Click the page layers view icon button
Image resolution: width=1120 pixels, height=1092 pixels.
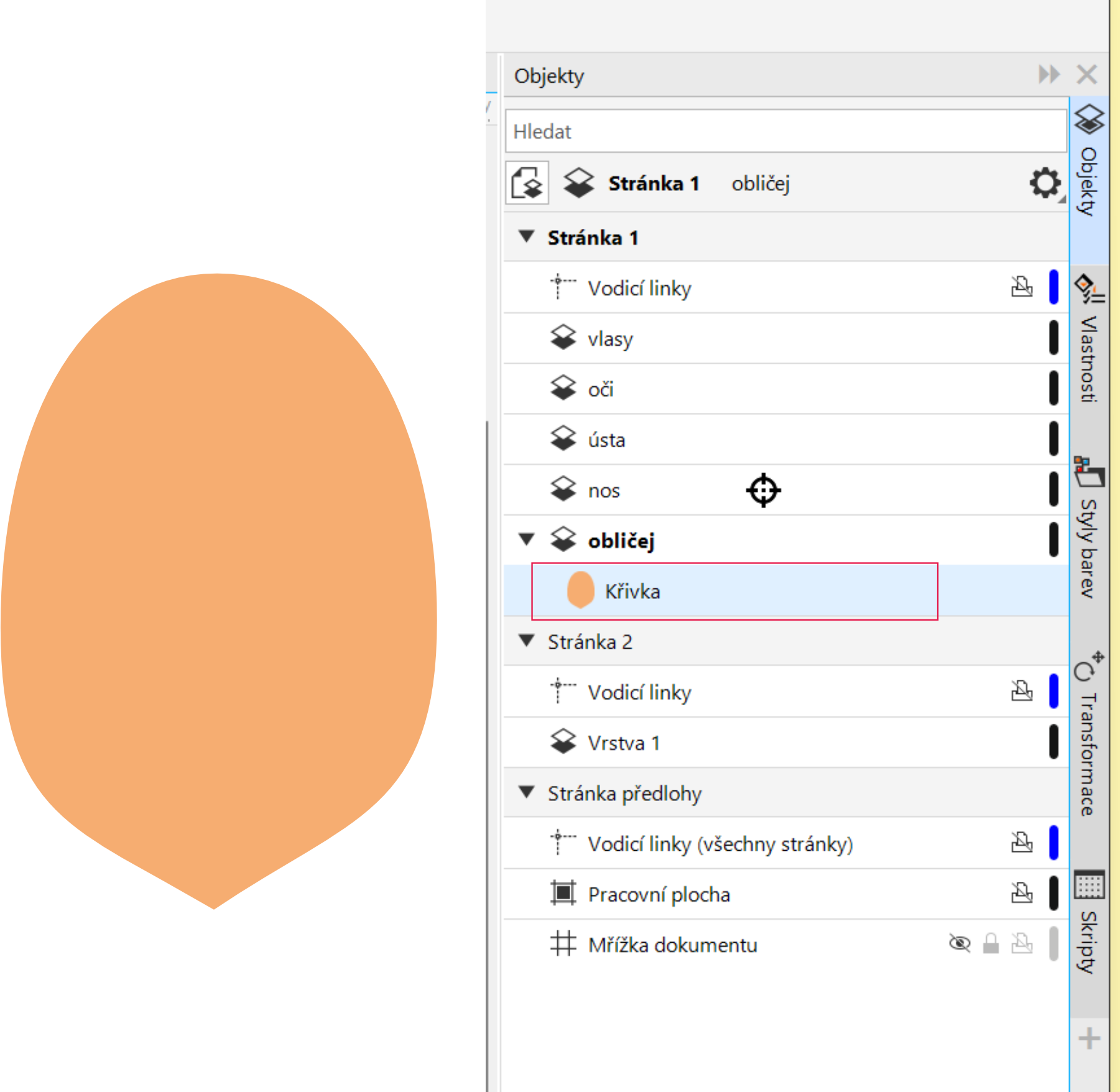[527, 183]
